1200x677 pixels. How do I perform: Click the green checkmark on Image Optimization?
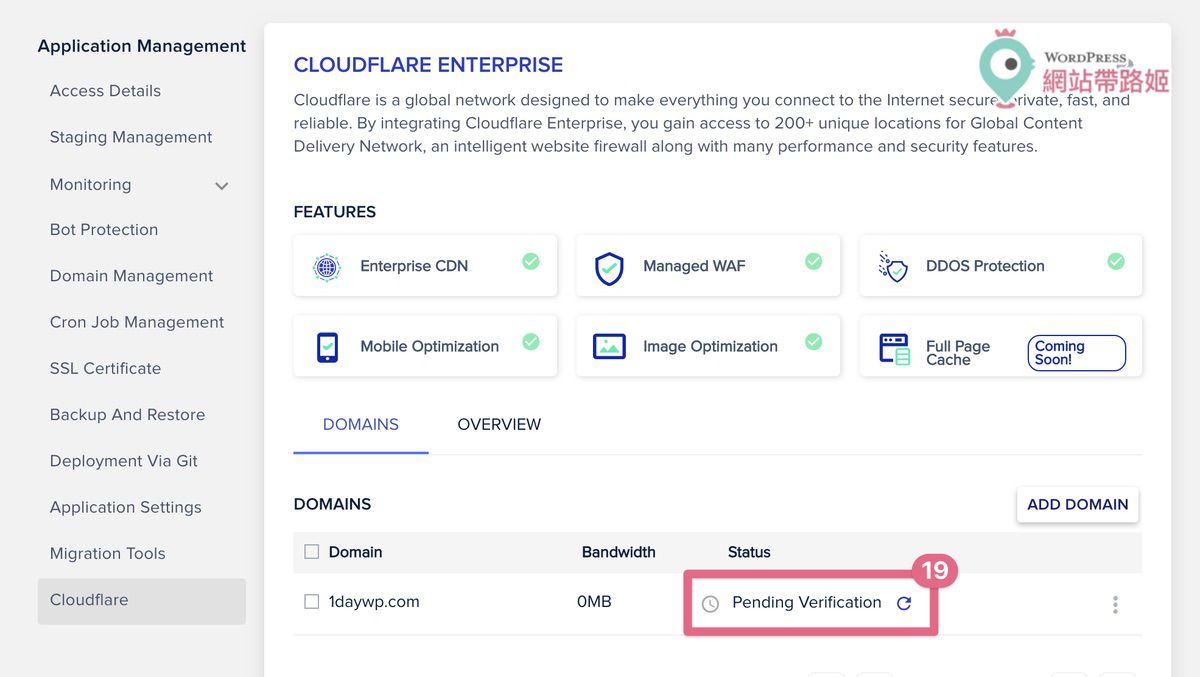click(814, 341)
